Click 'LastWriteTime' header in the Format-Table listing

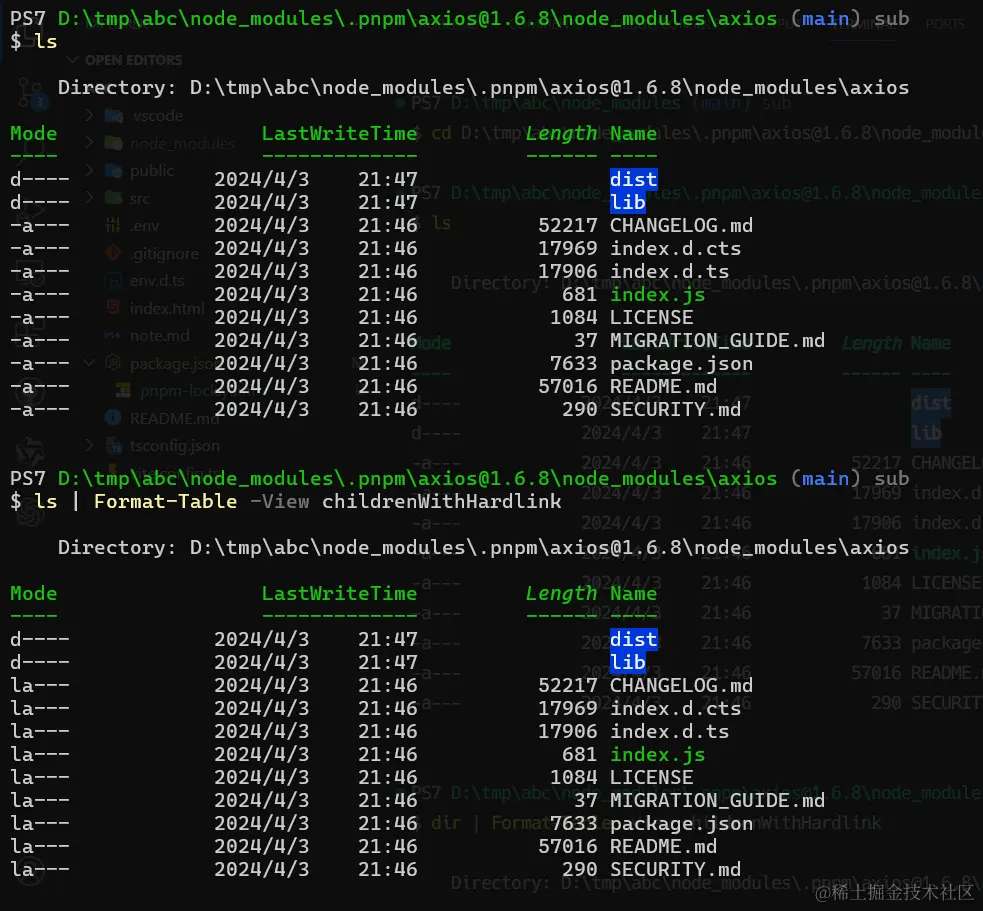pos(339,593)
